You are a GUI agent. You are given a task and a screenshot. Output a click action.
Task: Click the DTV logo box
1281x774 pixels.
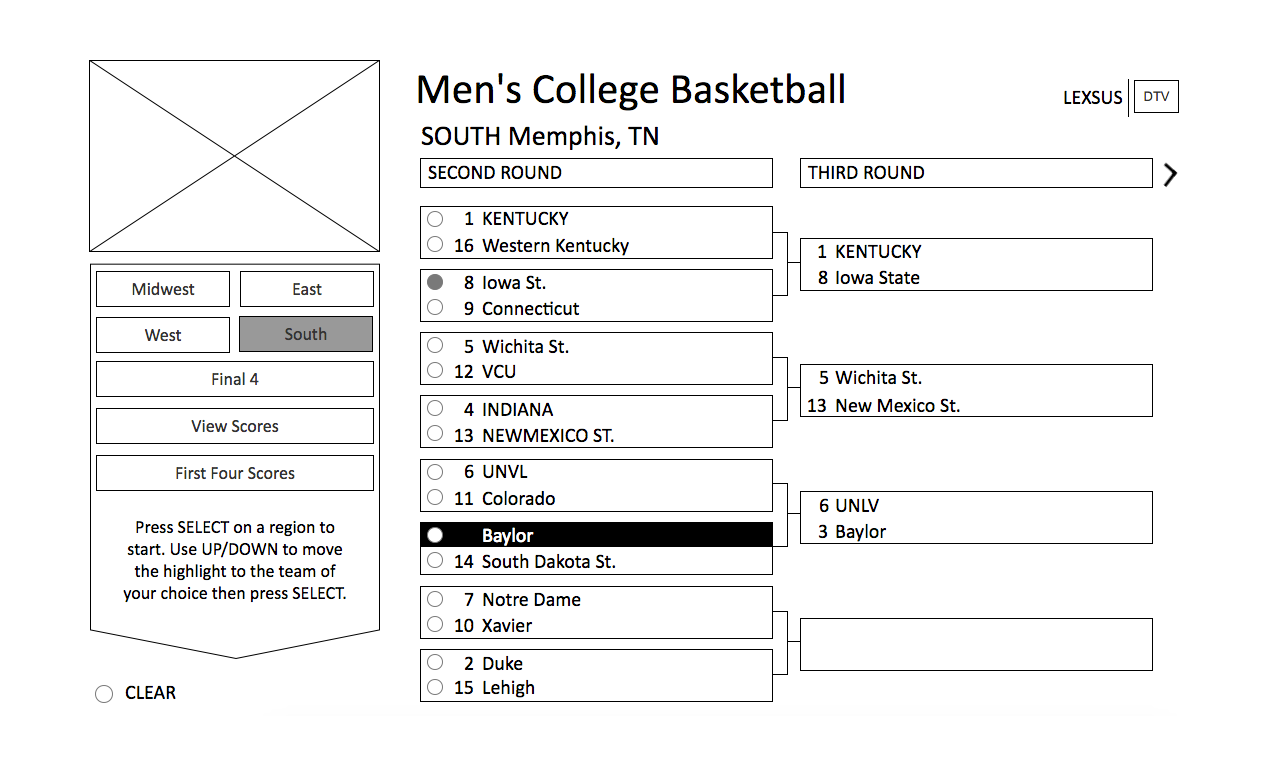1156,97
